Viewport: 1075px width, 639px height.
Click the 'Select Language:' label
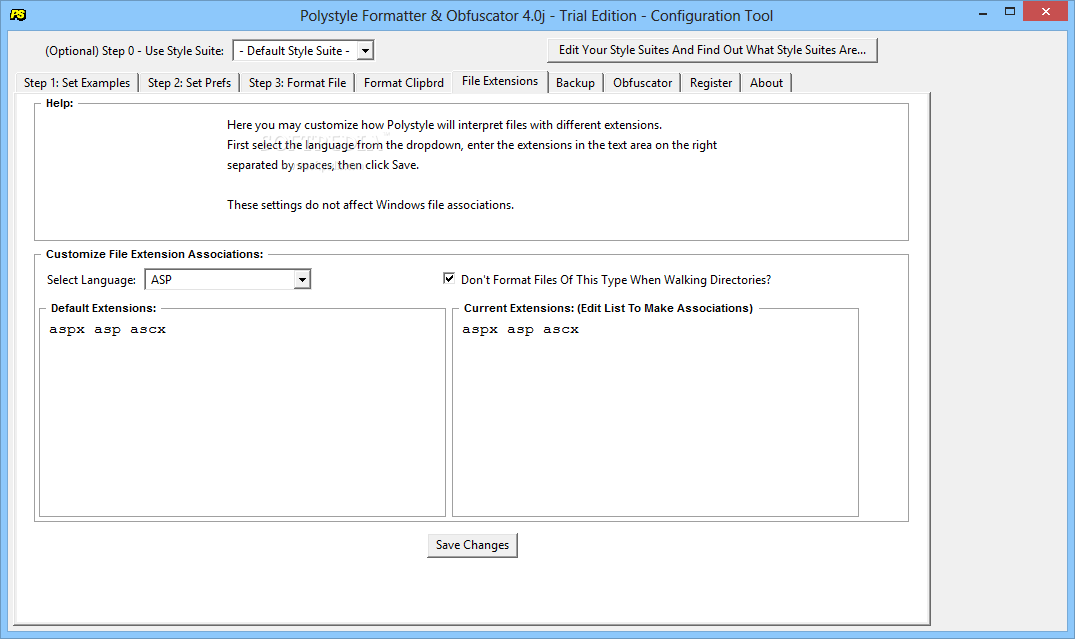(x=91, y=280)
